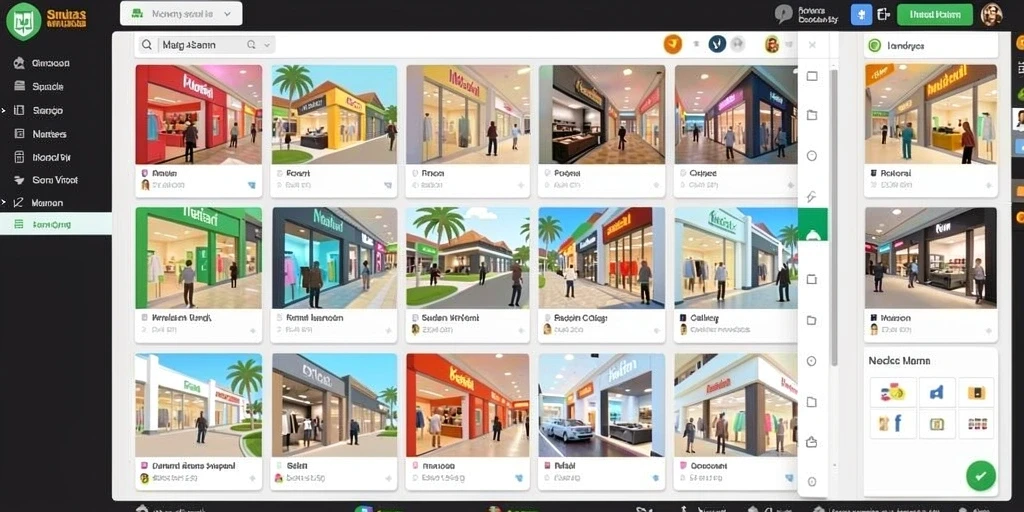Viewport: 1024px width, 512px height.
Task: Click the dark navy round icon above gallery
Action: point(717,44)
